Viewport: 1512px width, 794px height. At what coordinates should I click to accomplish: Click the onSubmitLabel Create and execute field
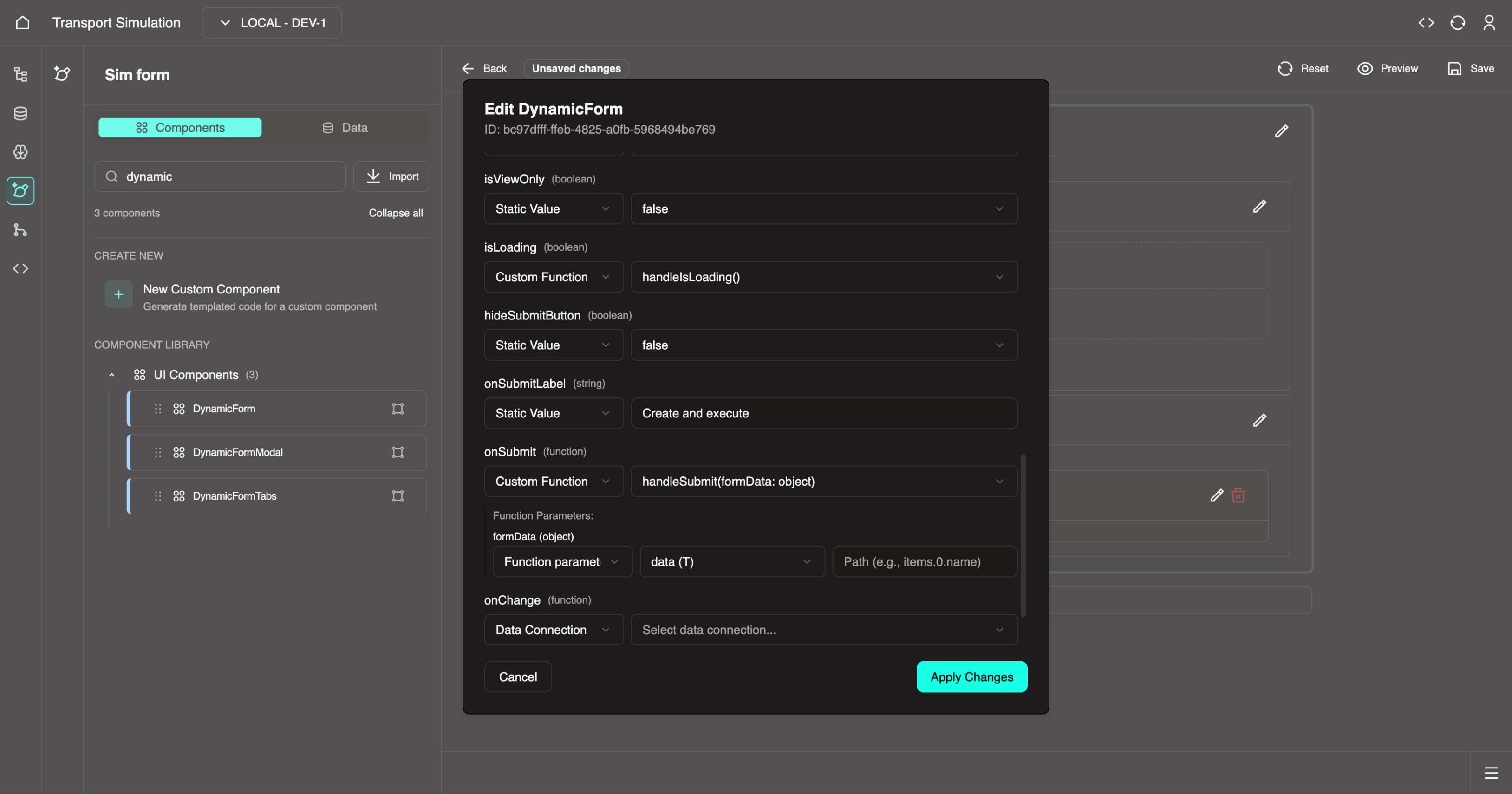coord(824,413)
